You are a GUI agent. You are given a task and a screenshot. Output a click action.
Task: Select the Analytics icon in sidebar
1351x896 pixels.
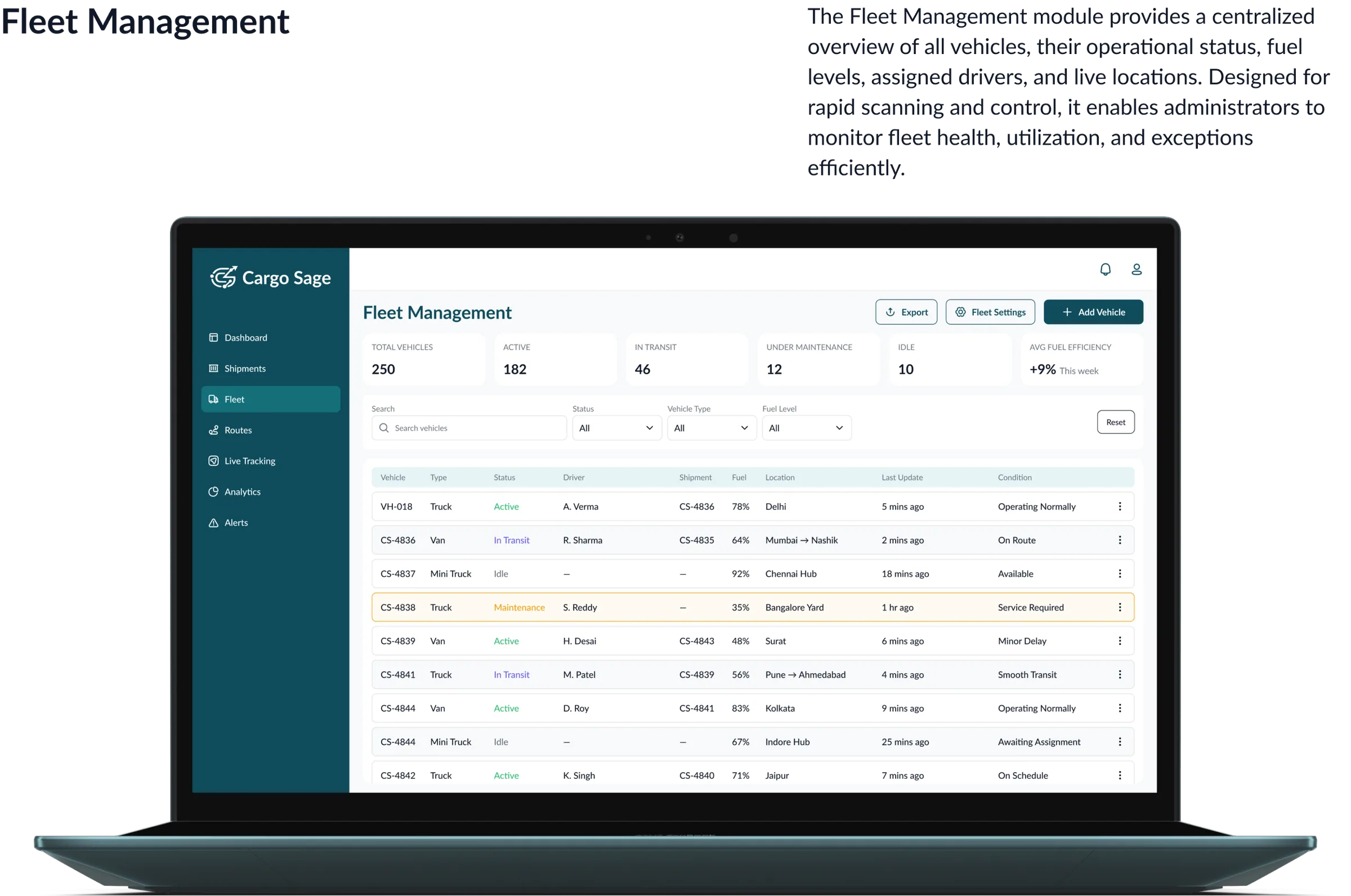[x=213, y=491]
